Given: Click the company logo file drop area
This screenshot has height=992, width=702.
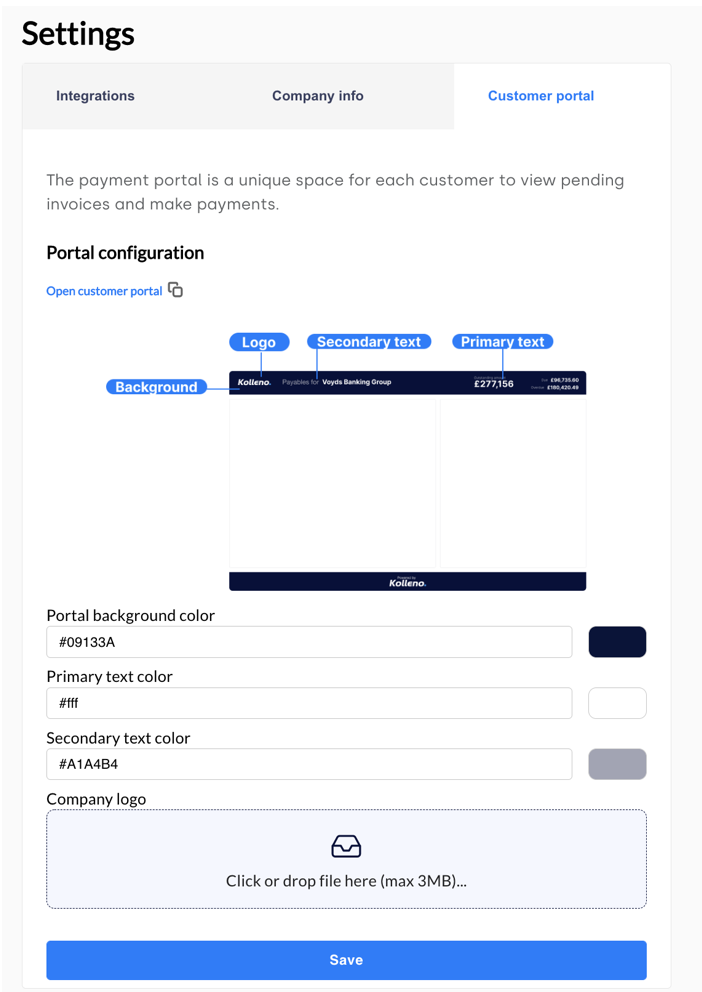Looking at the screenshot, I should click(x=346, y=859).
